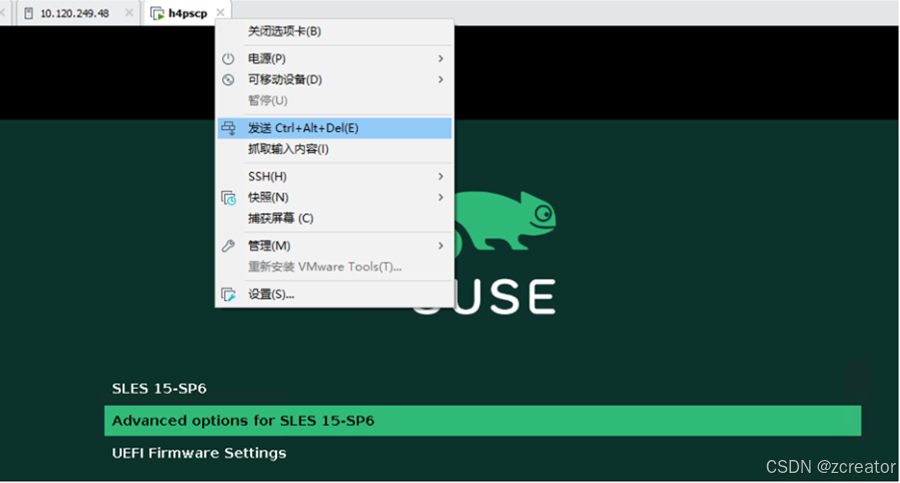This screenshot has width=900, height=483.
Task: Click the server icon on the 10.120.249.48 tab
Action: point(29,13)
